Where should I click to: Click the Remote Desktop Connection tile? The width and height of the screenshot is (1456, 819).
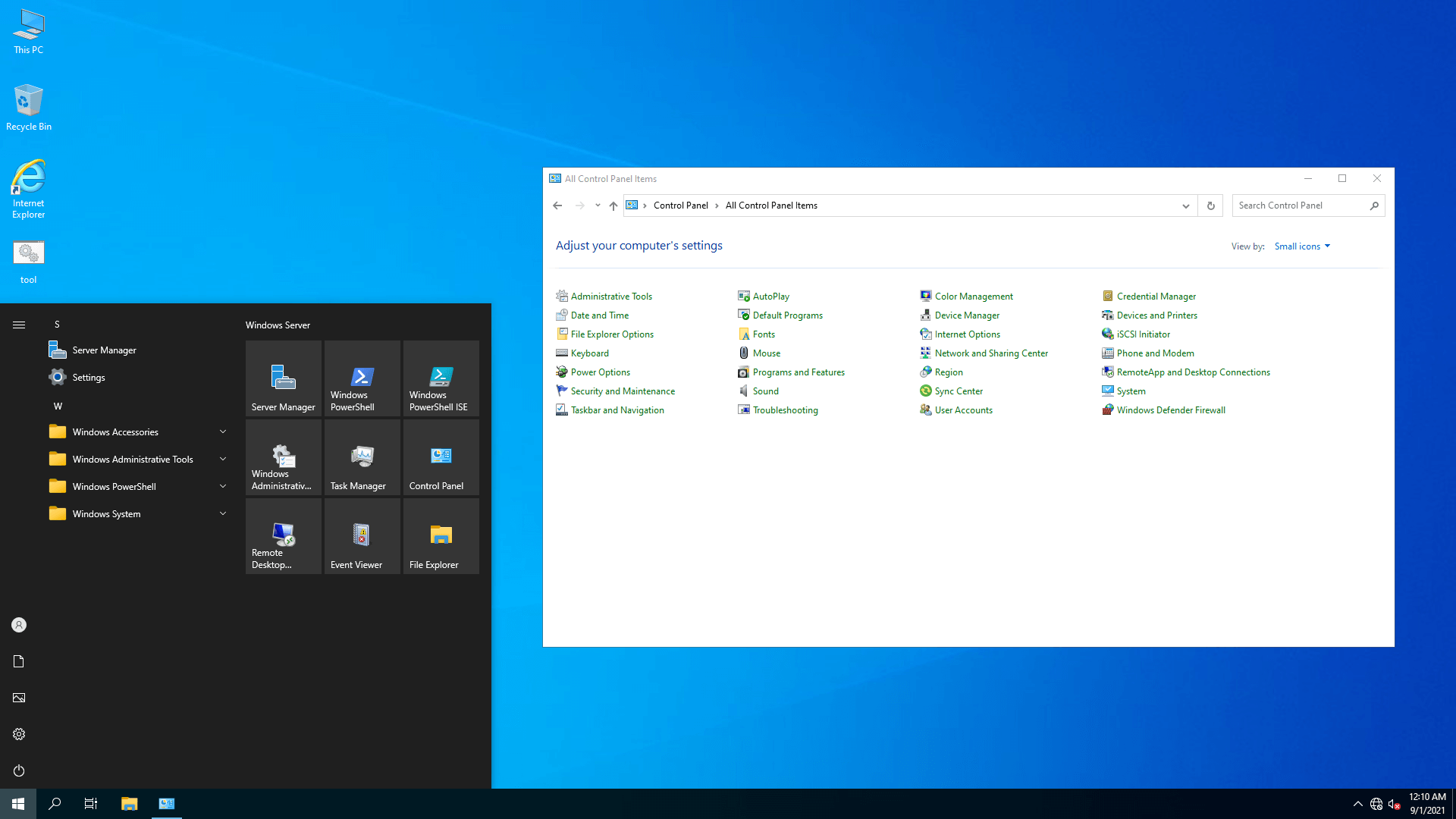pos(283,536)
